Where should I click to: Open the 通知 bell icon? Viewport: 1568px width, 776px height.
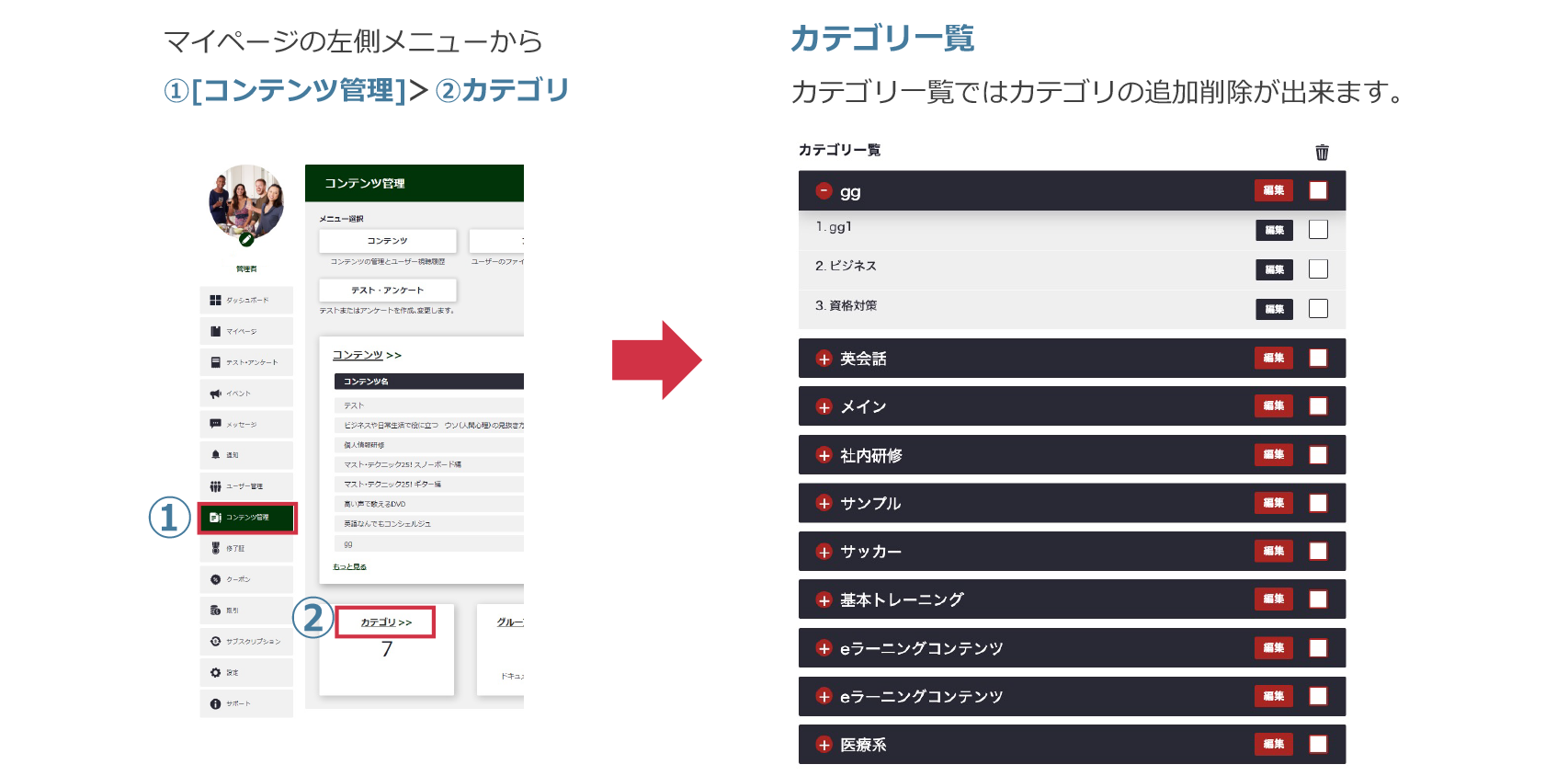(215, 455)
